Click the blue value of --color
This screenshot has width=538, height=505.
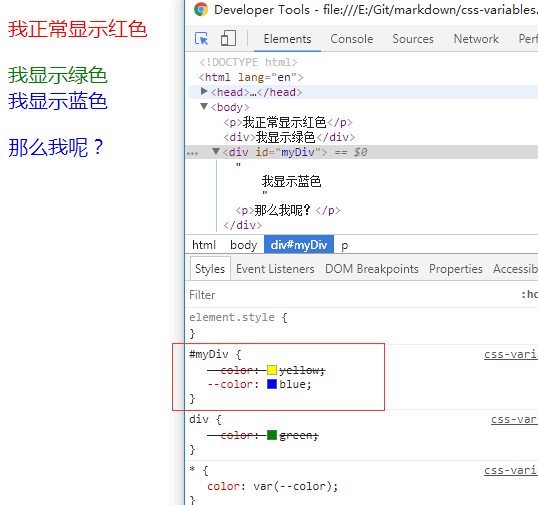click(292, 384)
